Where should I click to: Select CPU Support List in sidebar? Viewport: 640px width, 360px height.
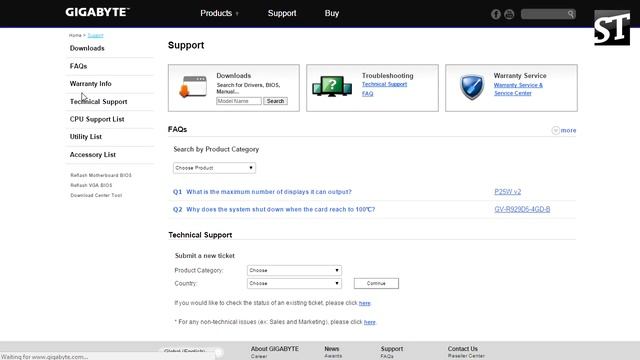coord(97,119)
